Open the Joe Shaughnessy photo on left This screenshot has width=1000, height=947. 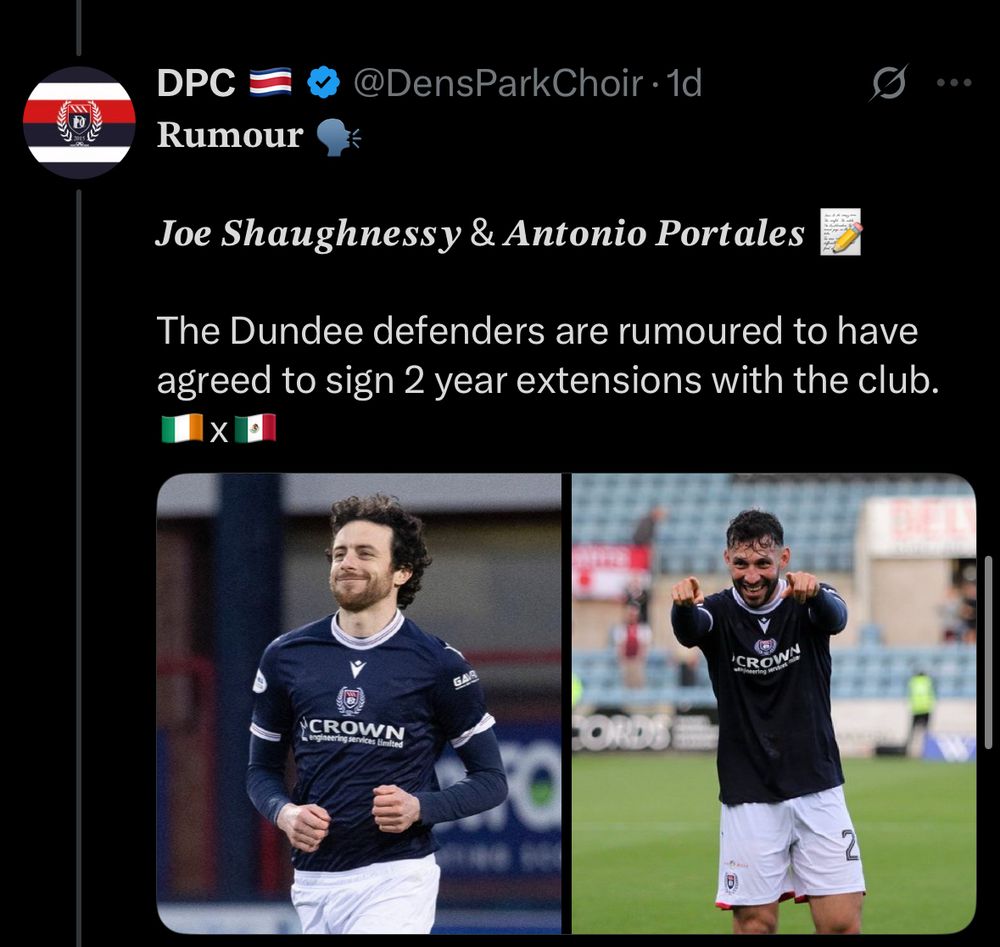click(x=358, y=703)
